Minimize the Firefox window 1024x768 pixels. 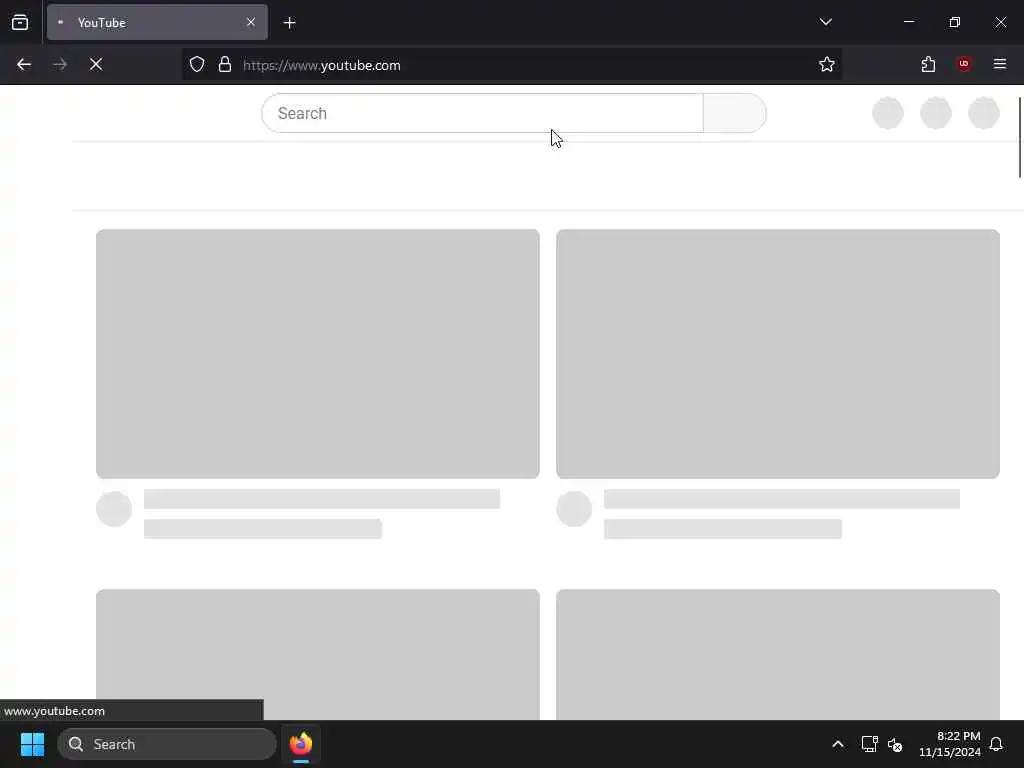(908, 22)
